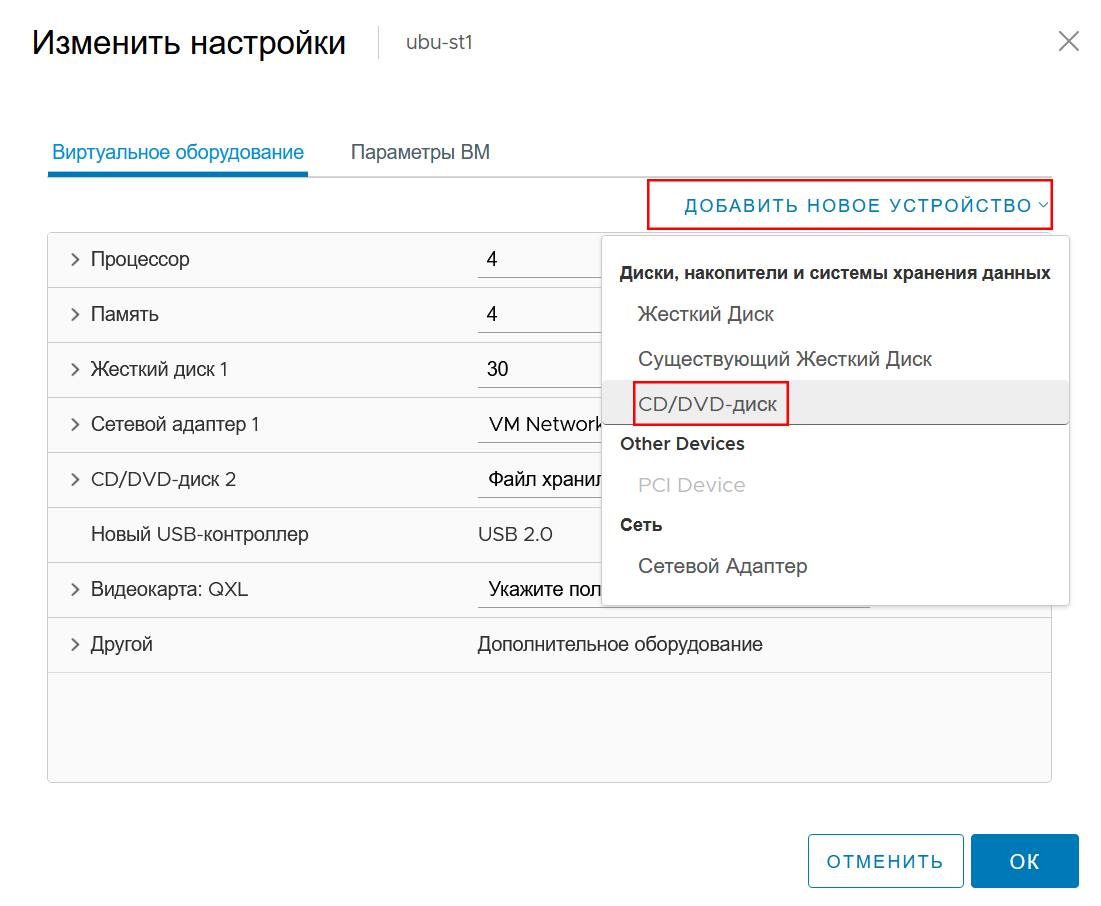
Task: Confirm changes with the OK button
Action: [1024, 861]
